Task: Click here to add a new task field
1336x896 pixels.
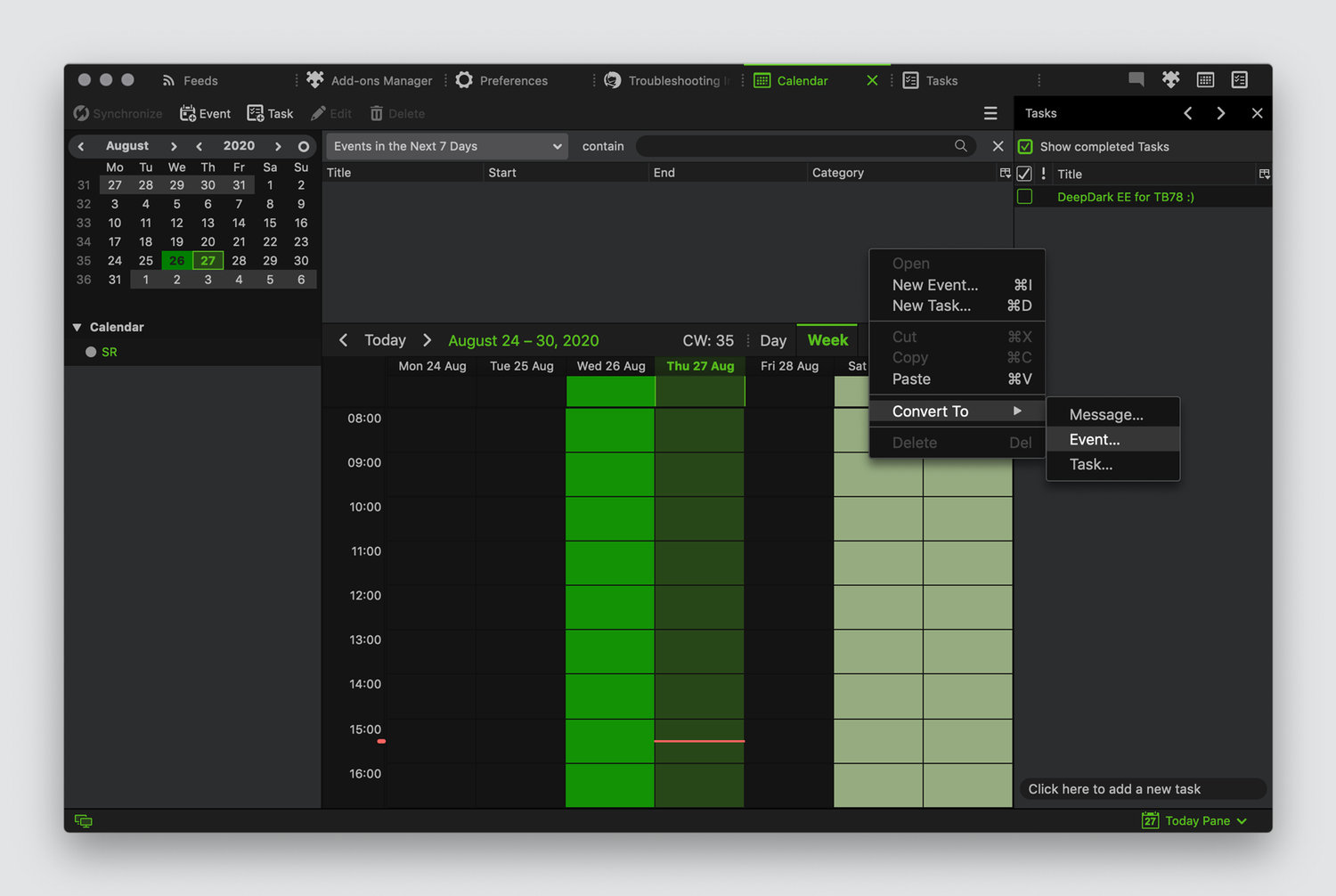Action: [1143, 789]
